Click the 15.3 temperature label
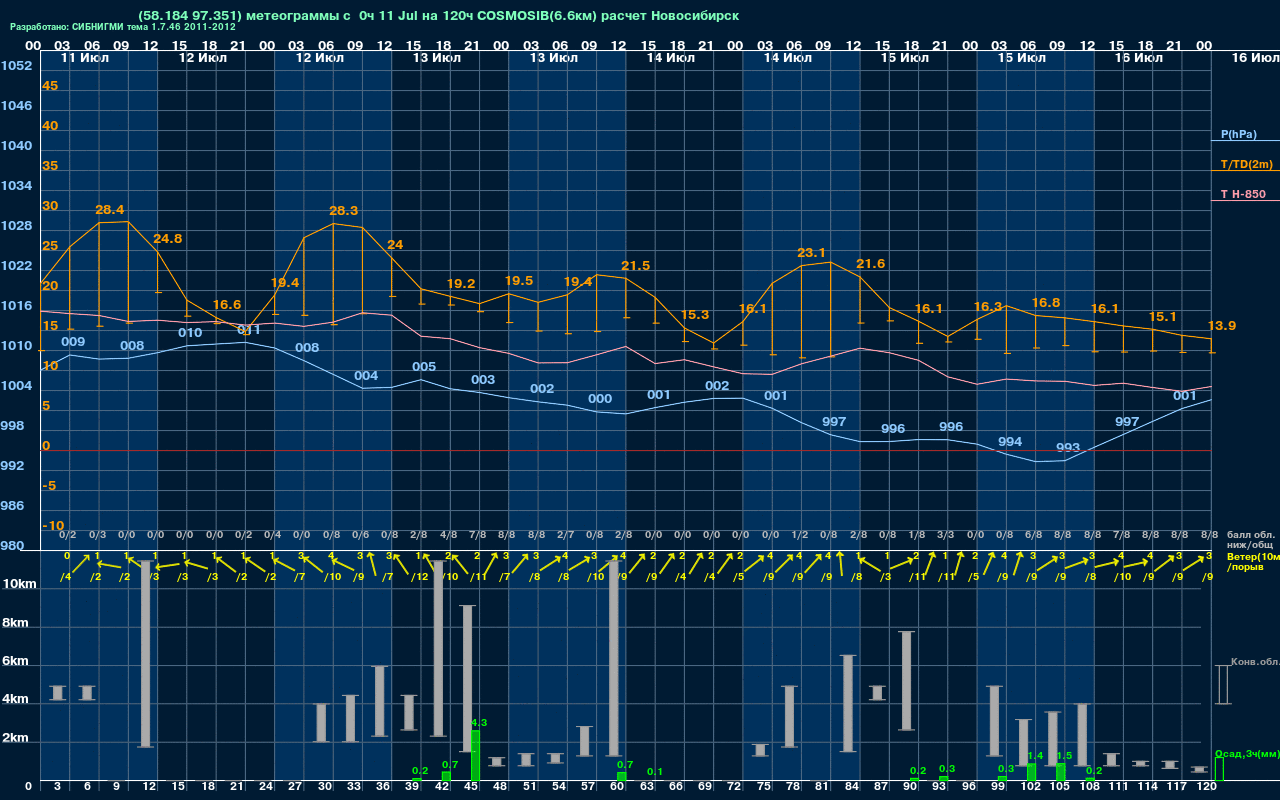 pyautogui.click(x=695, y=315)
